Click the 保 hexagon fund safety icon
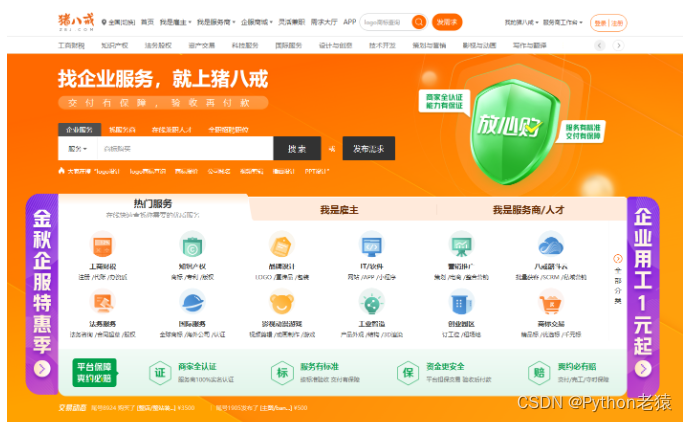The image size is (688, 422). pos(408,373)
